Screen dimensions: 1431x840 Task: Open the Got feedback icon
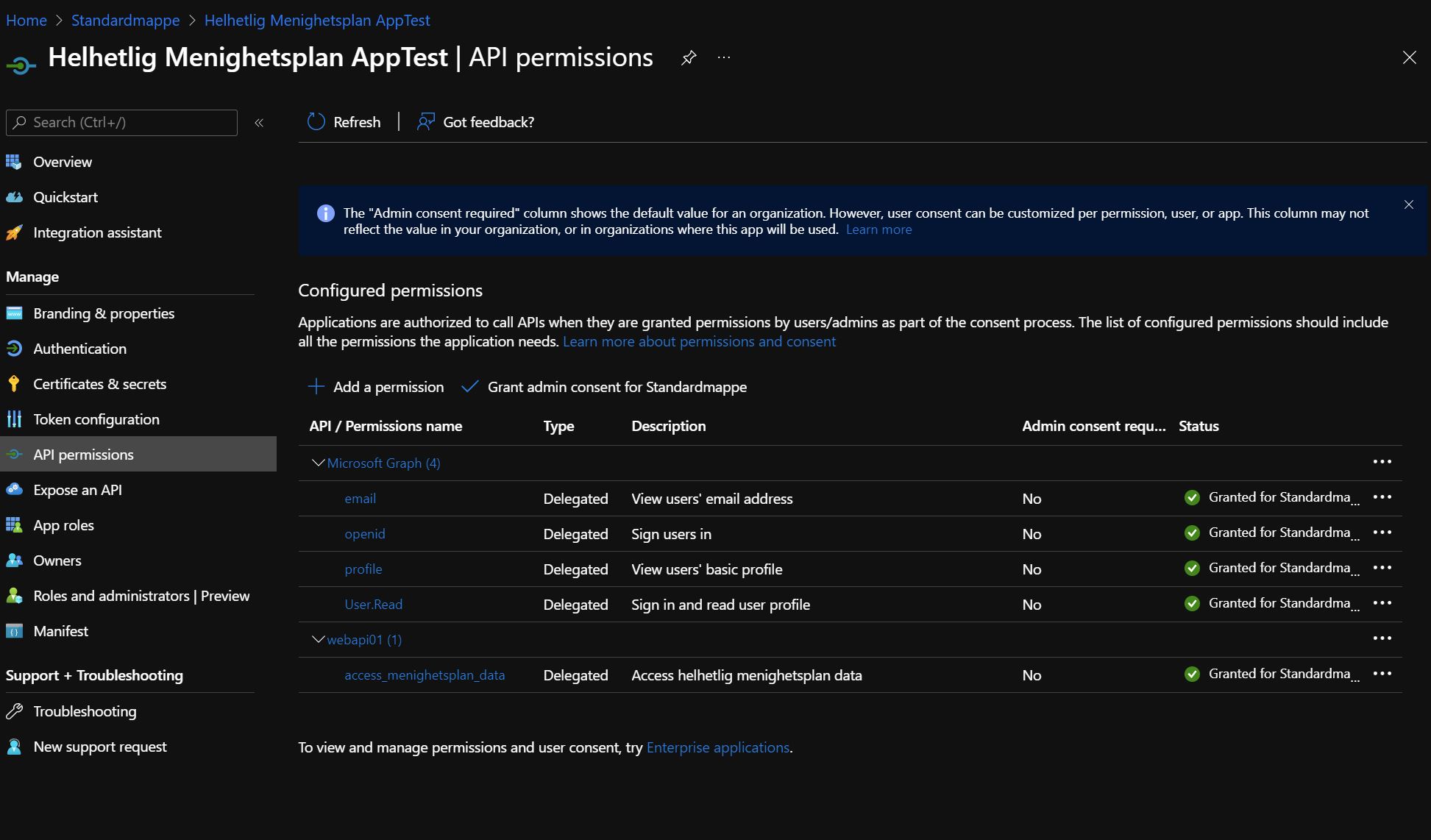coord(425,121)
